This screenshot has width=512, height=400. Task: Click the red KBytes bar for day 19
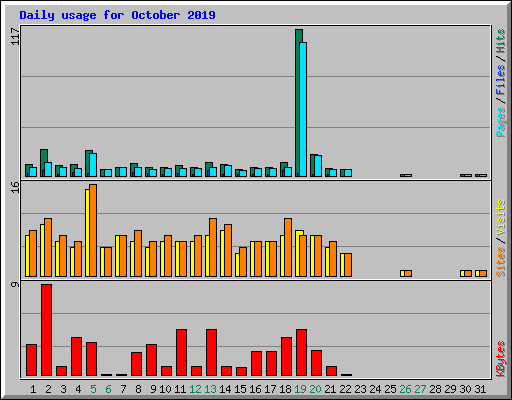(301, 353)
